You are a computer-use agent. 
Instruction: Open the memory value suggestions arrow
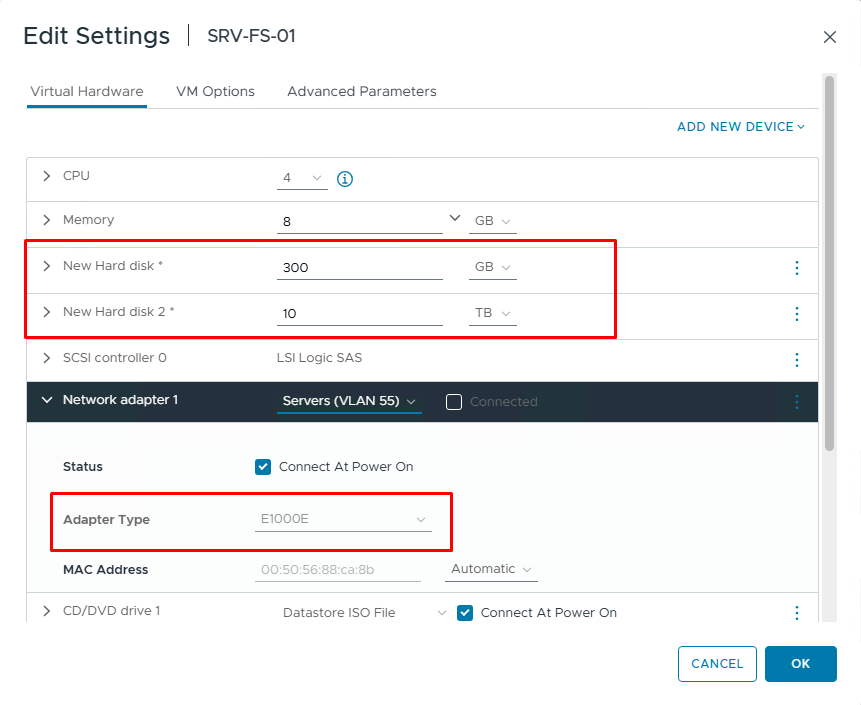(x=455, y=218)
